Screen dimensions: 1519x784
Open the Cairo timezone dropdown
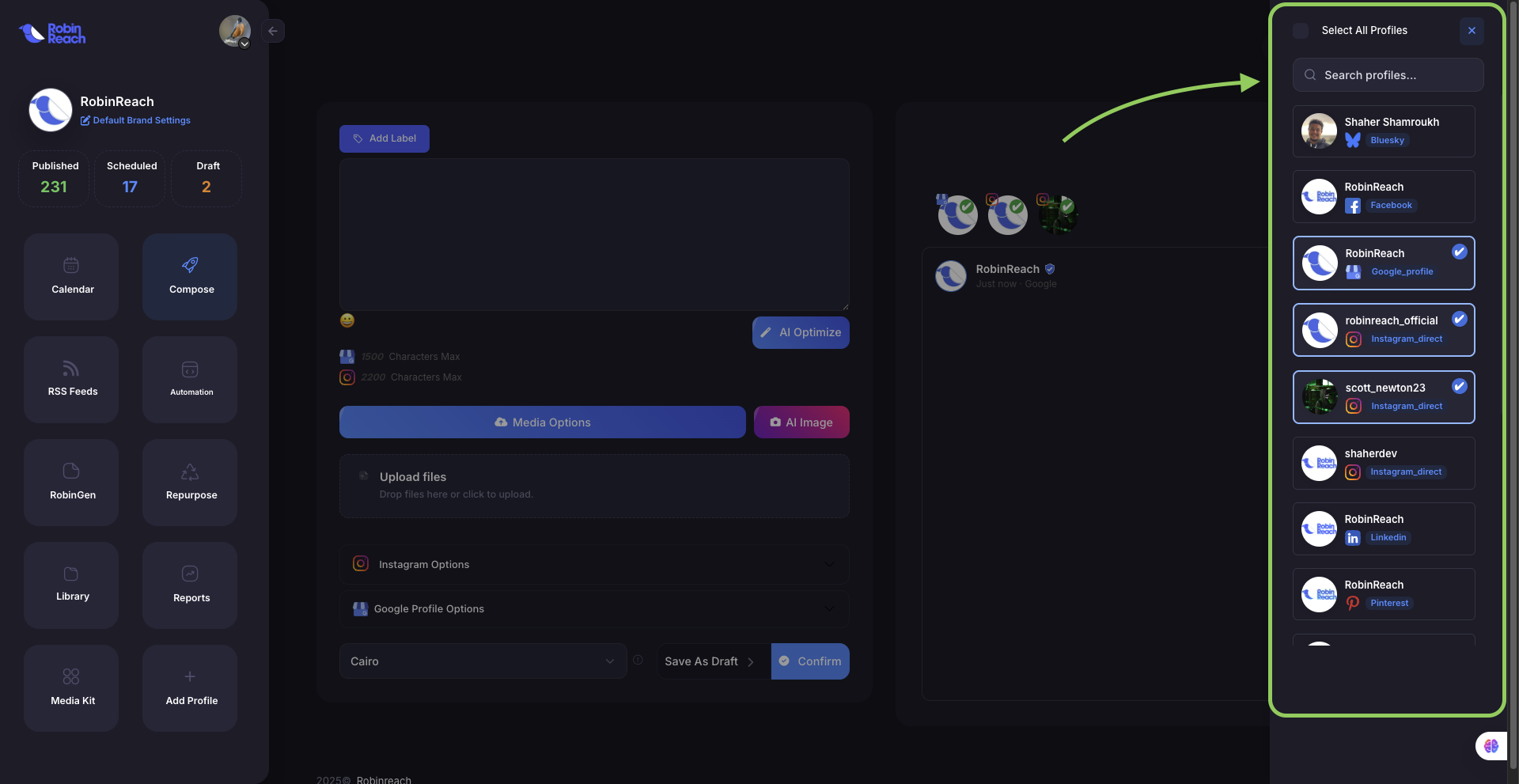483,661
